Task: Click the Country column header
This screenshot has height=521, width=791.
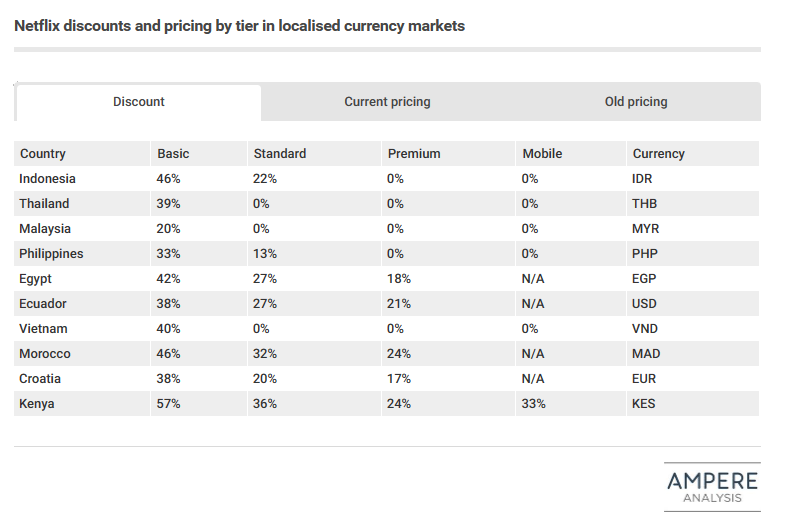Action: [82, 153]
